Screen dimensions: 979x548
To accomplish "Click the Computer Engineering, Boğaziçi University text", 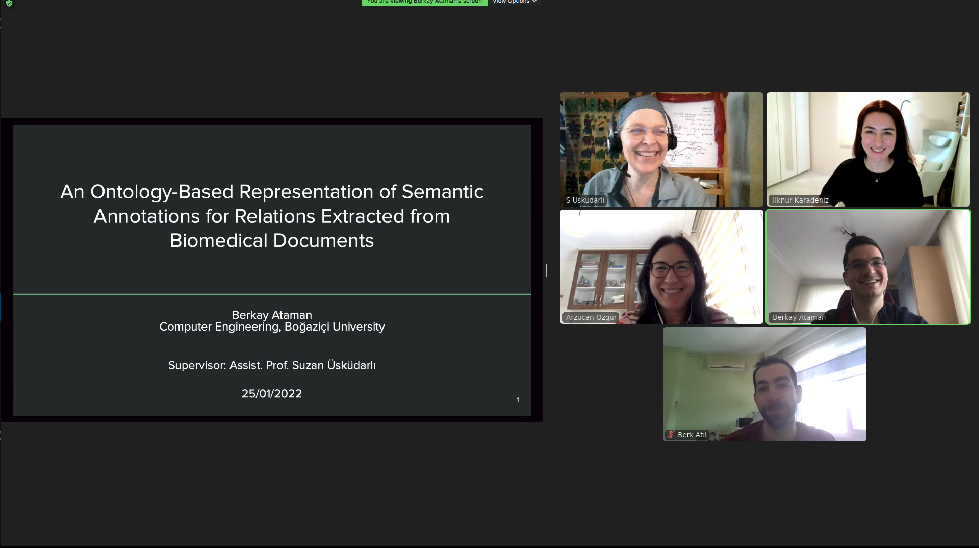I will pos(271,327).
